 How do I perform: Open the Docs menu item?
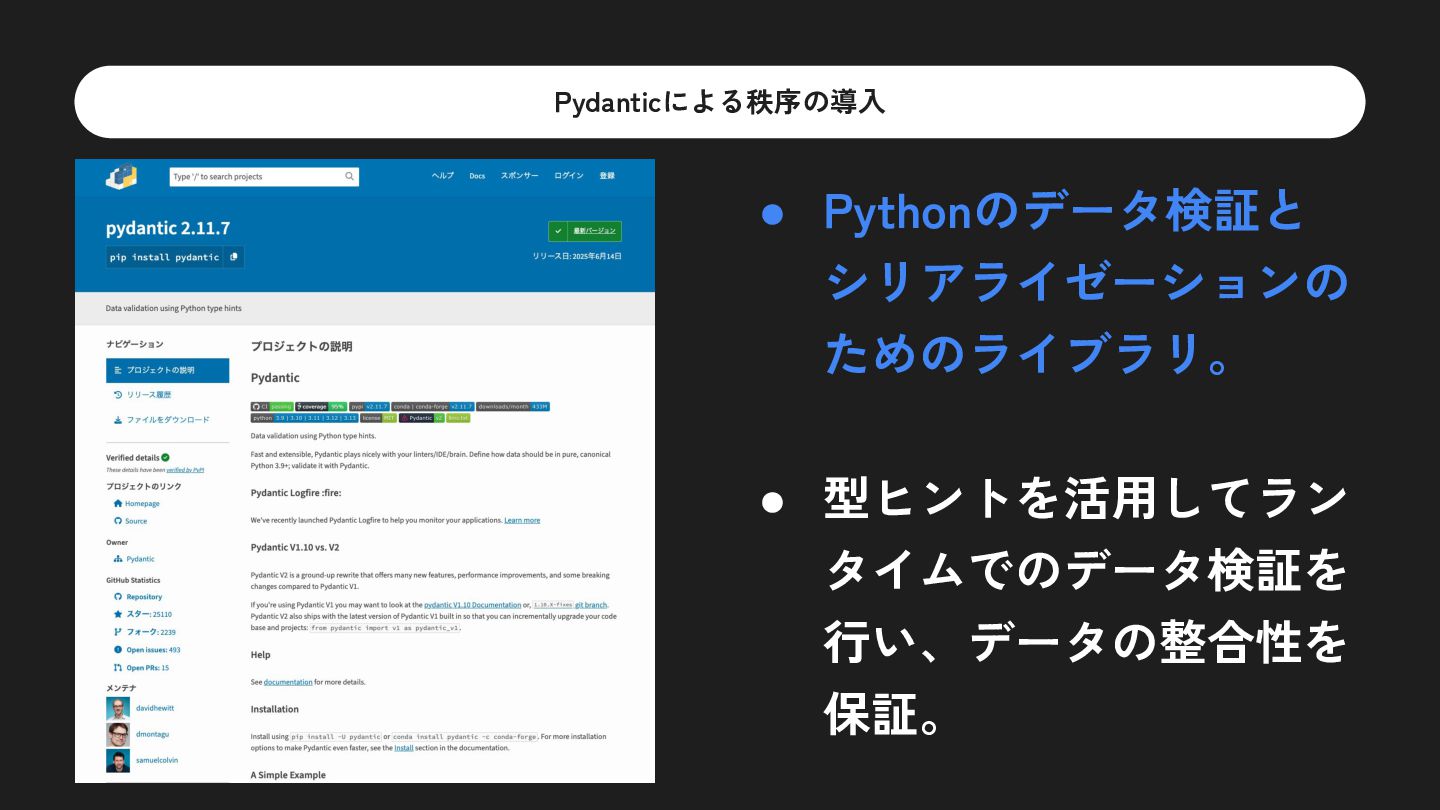[x=477, y=176]
